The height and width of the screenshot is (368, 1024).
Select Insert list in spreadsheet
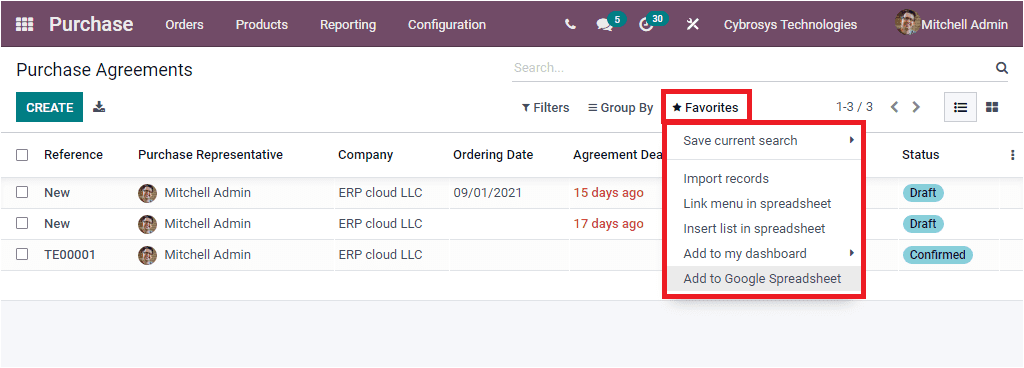754,228
